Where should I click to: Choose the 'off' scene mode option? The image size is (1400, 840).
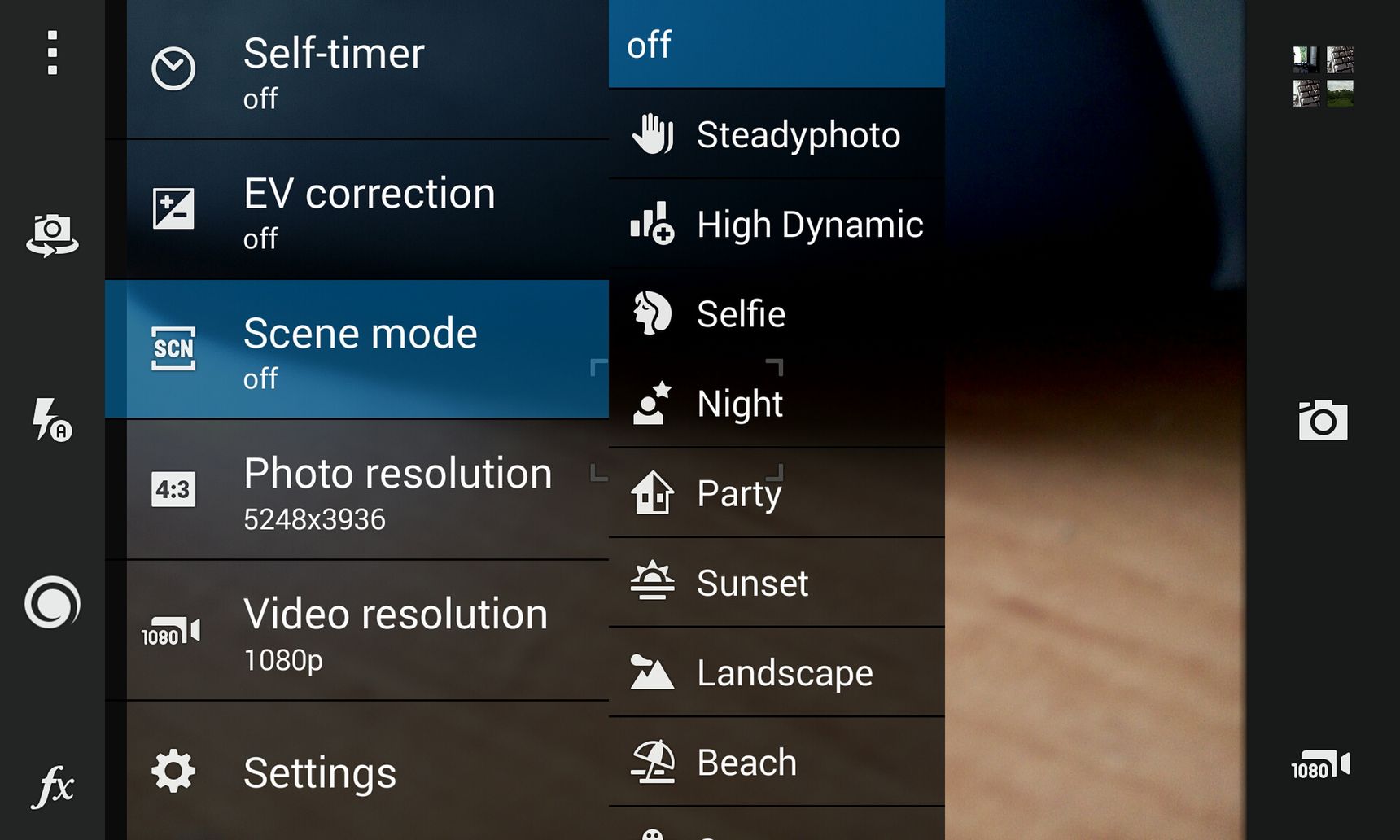pyautogui.click(x=777, y=44)
